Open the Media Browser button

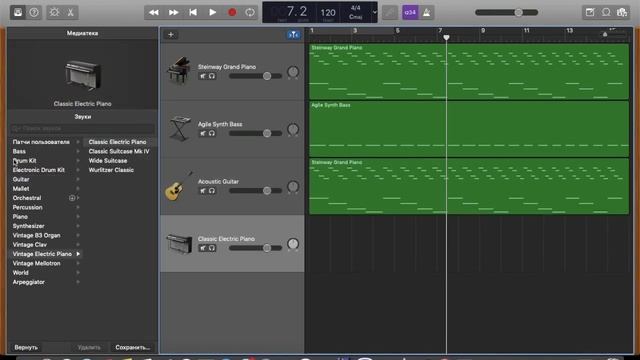coord(622,12)
